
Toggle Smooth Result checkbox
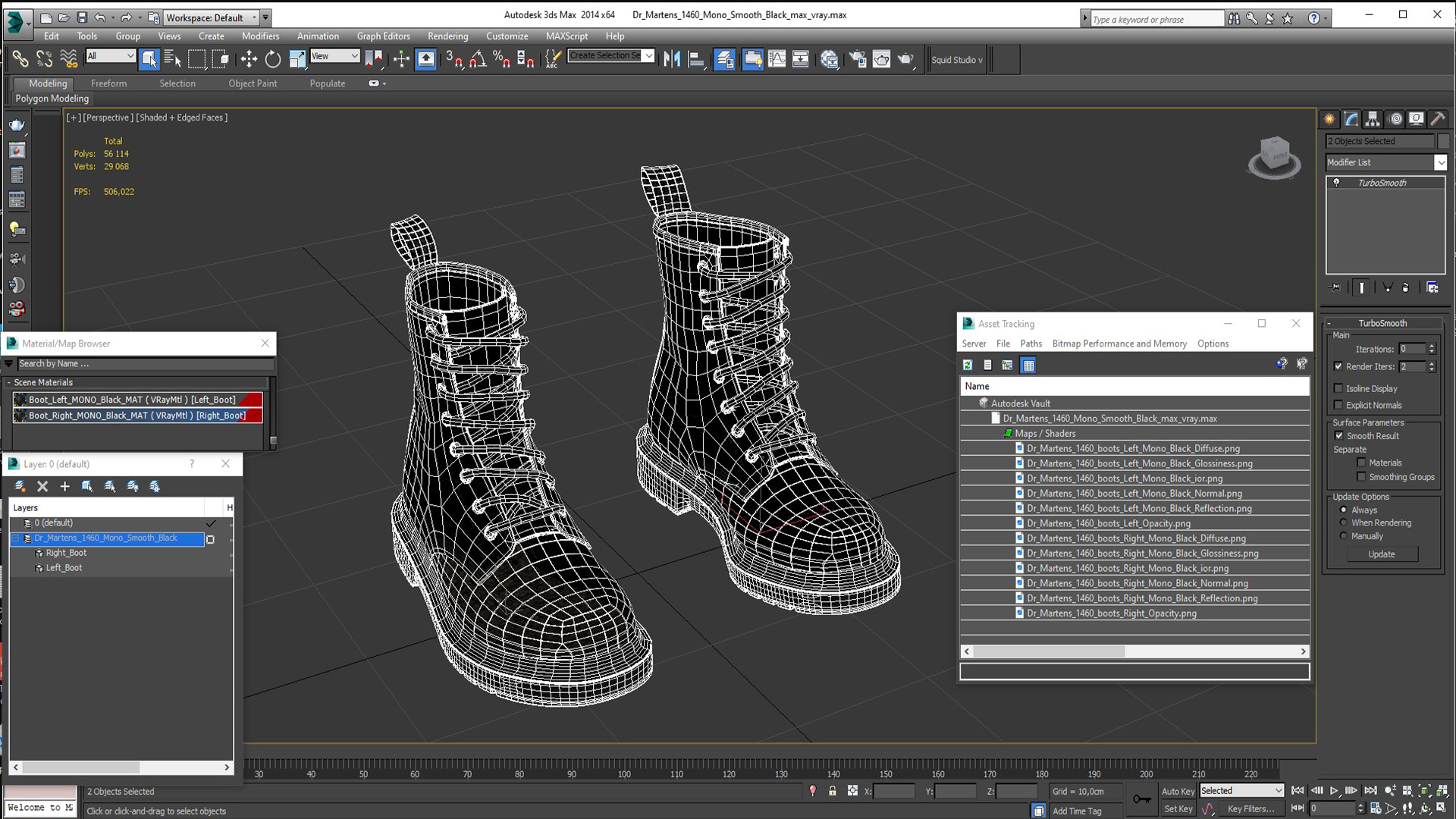(1338, 436)
